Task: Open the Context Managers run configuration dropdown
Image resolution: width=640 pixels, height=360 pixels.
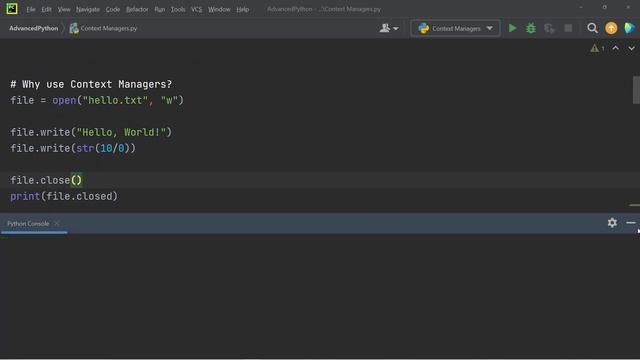Action: [x=456, y=28]
